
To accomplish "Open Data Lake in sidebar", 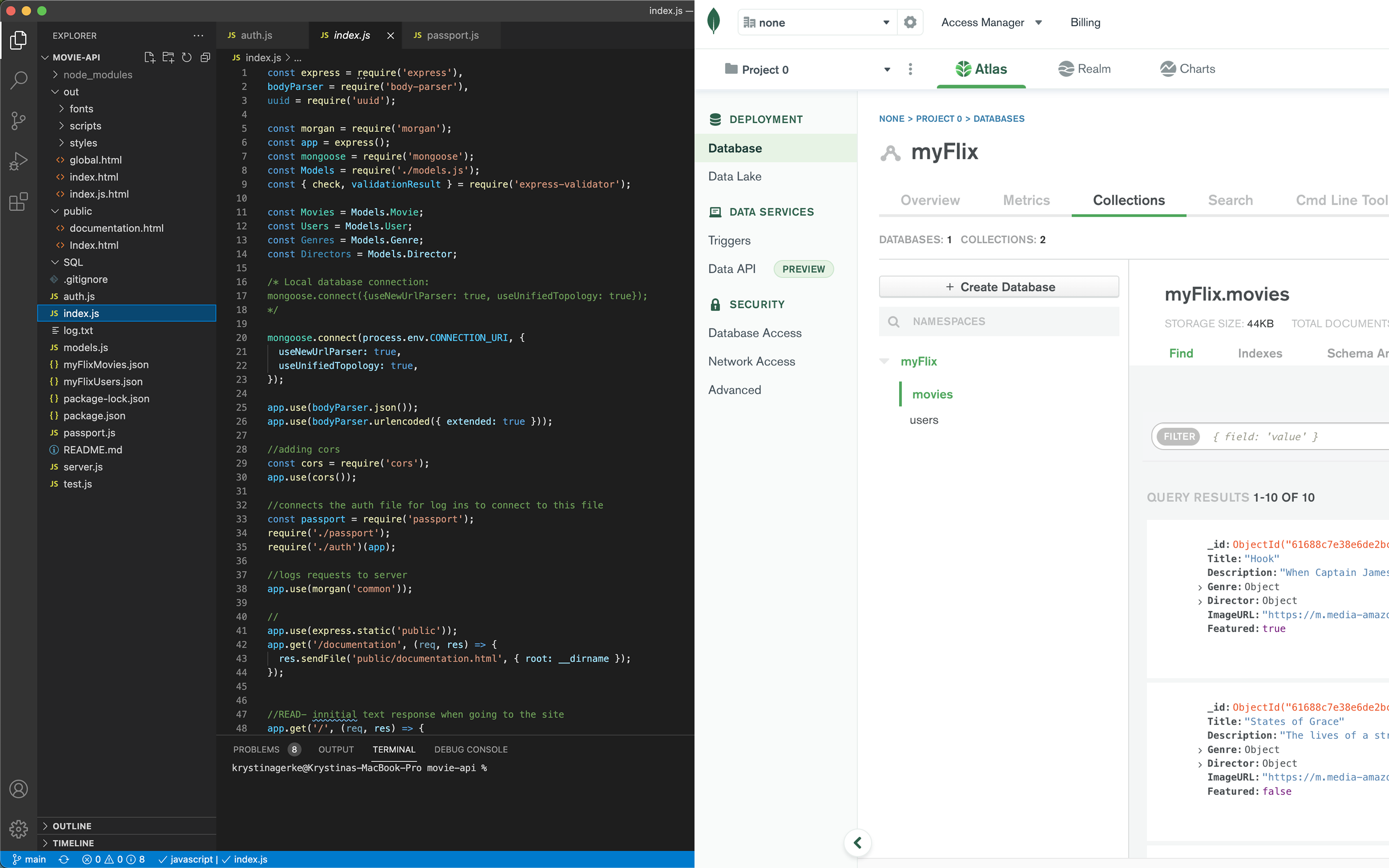I will (735, 176).
